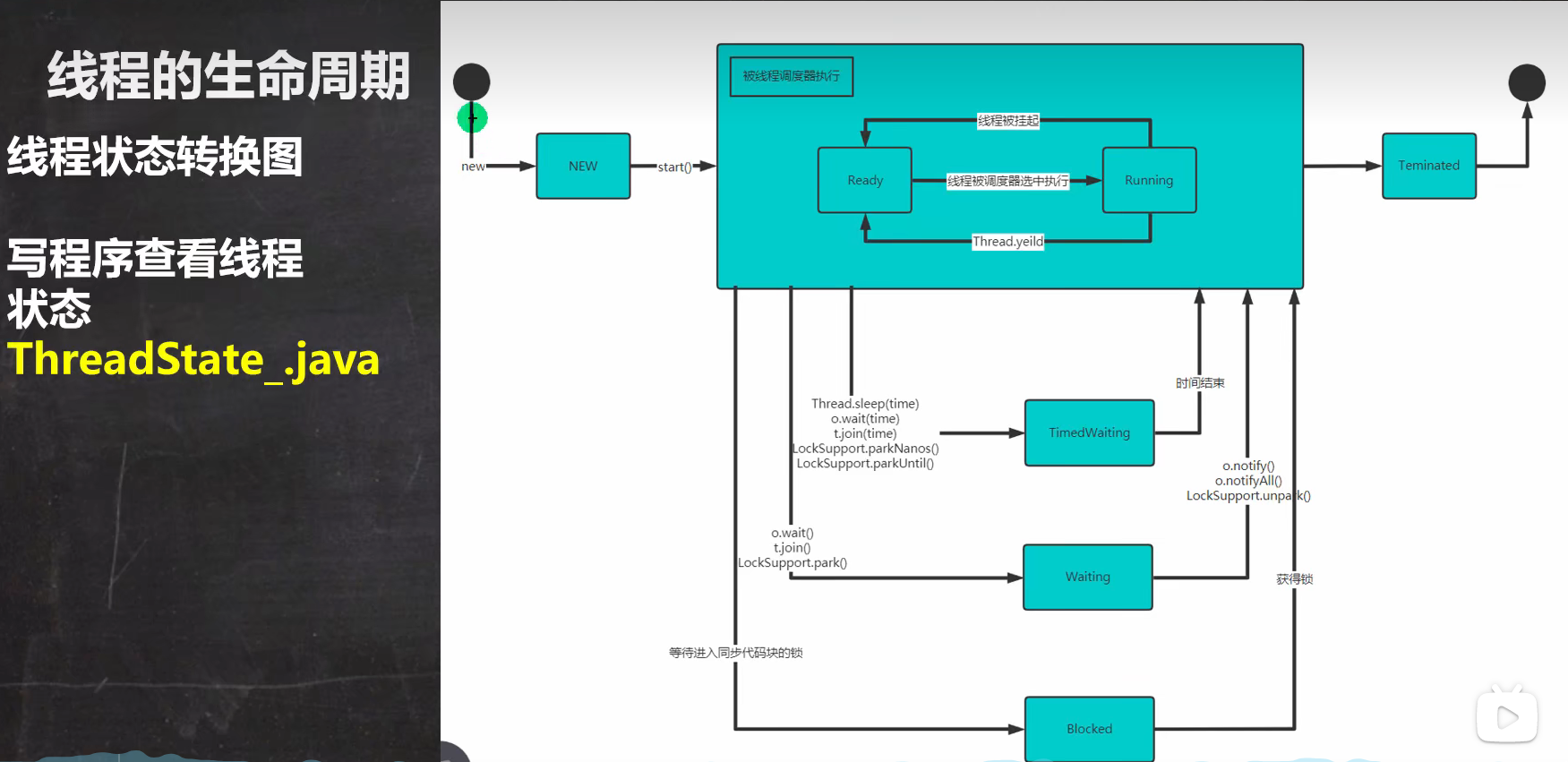This screenshot has height=762, width=1568.
Task: Select the Running state box
Action: pyautogui.click(x=1150, y=180)
